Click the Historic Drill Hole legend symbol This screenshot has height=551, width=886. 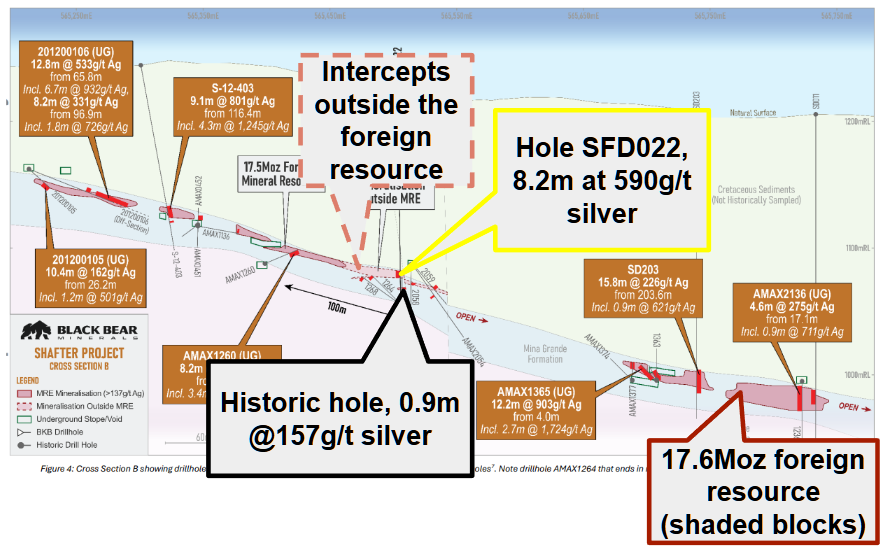point(24,445)
